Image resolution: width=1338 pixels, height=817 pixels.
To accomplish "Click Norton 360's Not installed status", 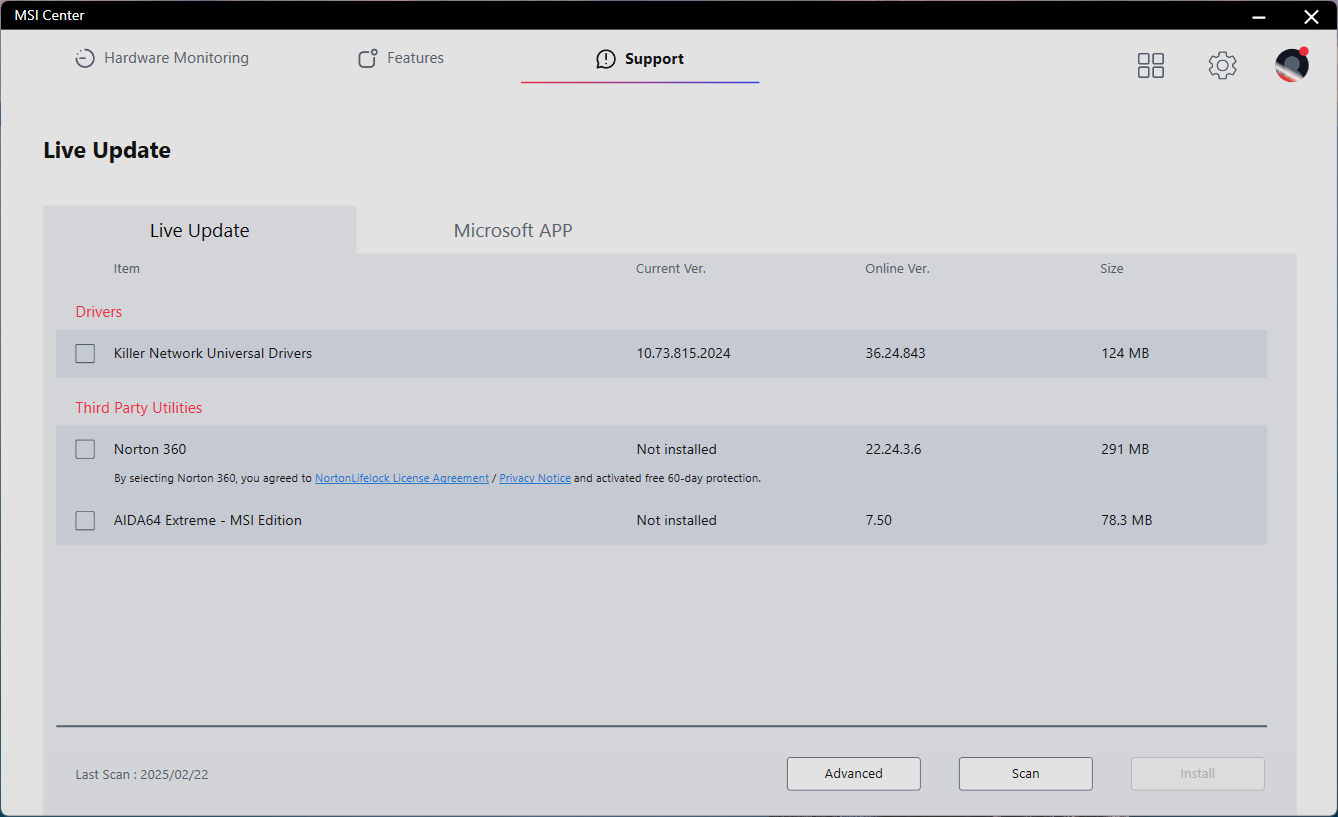I will [x=677, y=449].
